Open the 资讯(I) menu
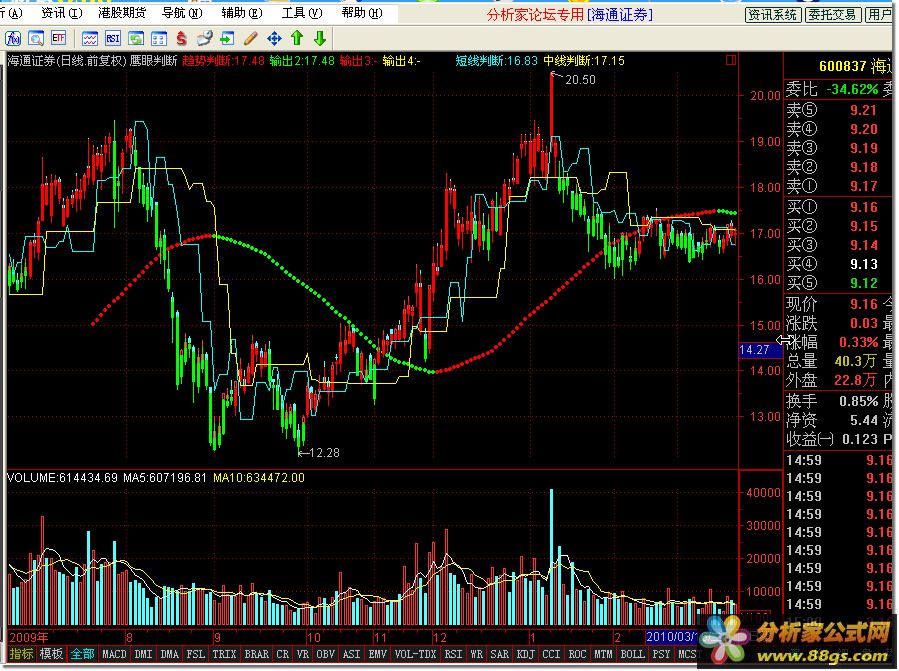Screen dimensions: 899x671 click(x=62, y=13)
